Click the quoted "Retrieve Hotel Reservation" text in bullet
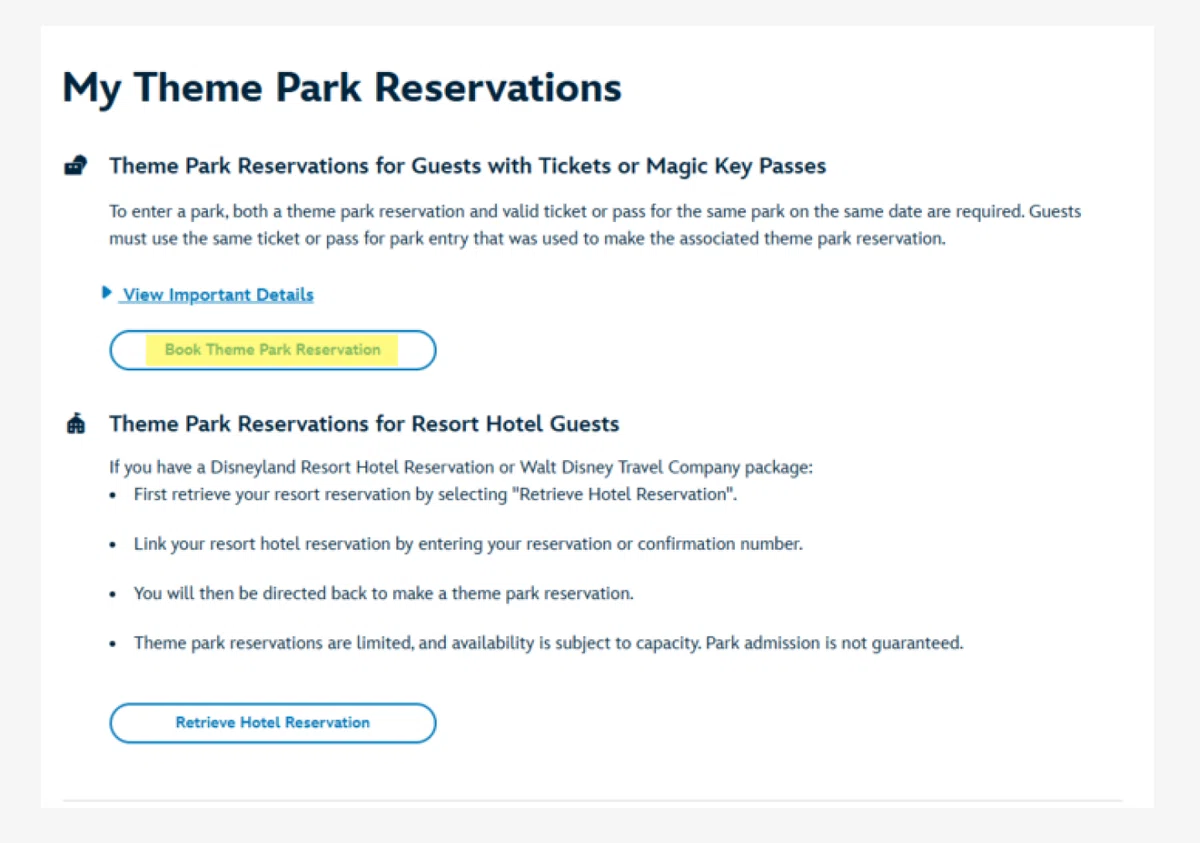 [628, 494]
